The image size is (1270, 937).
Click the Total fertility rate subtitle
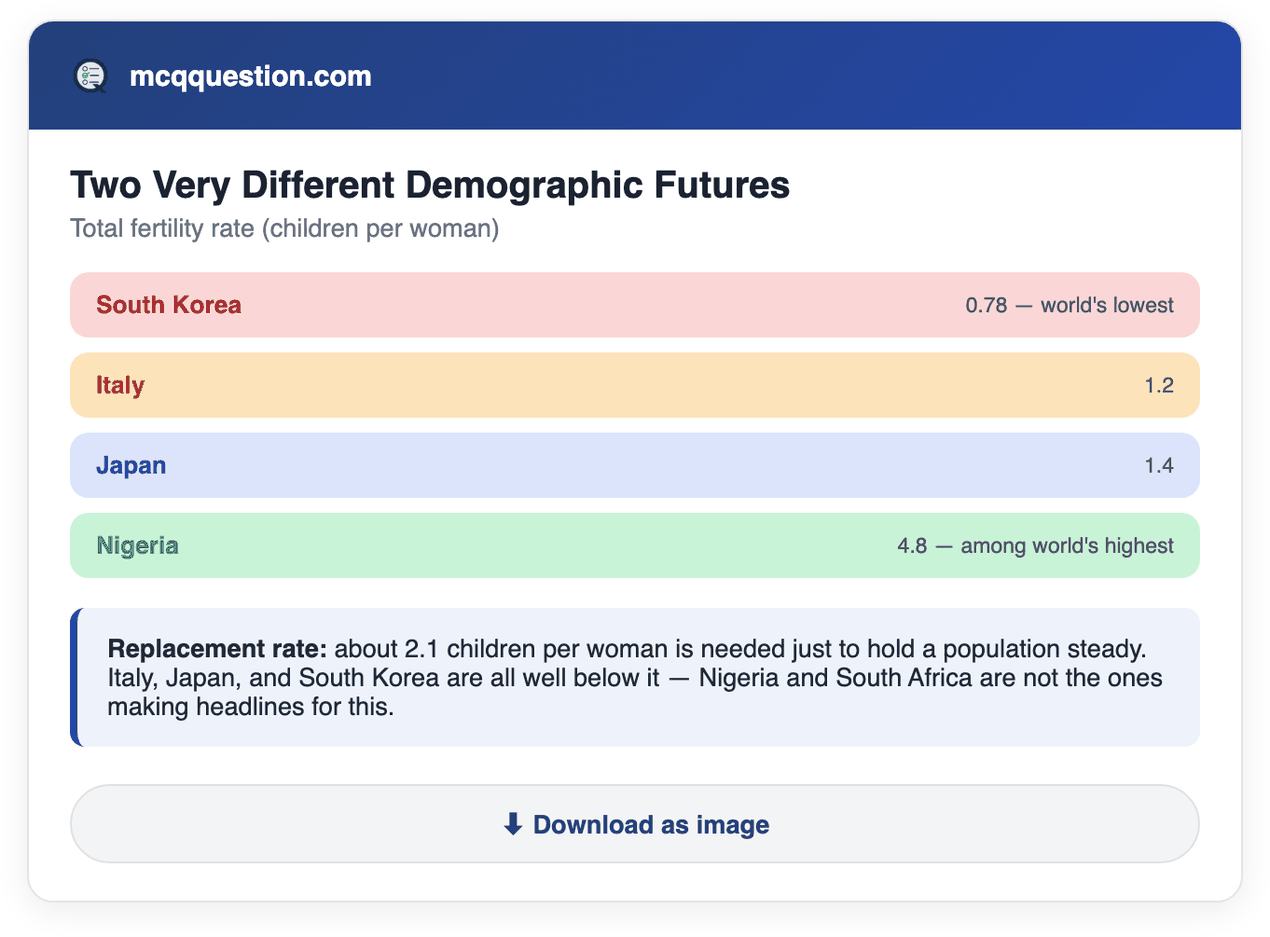pyautogui.click(x=284, y=229)
